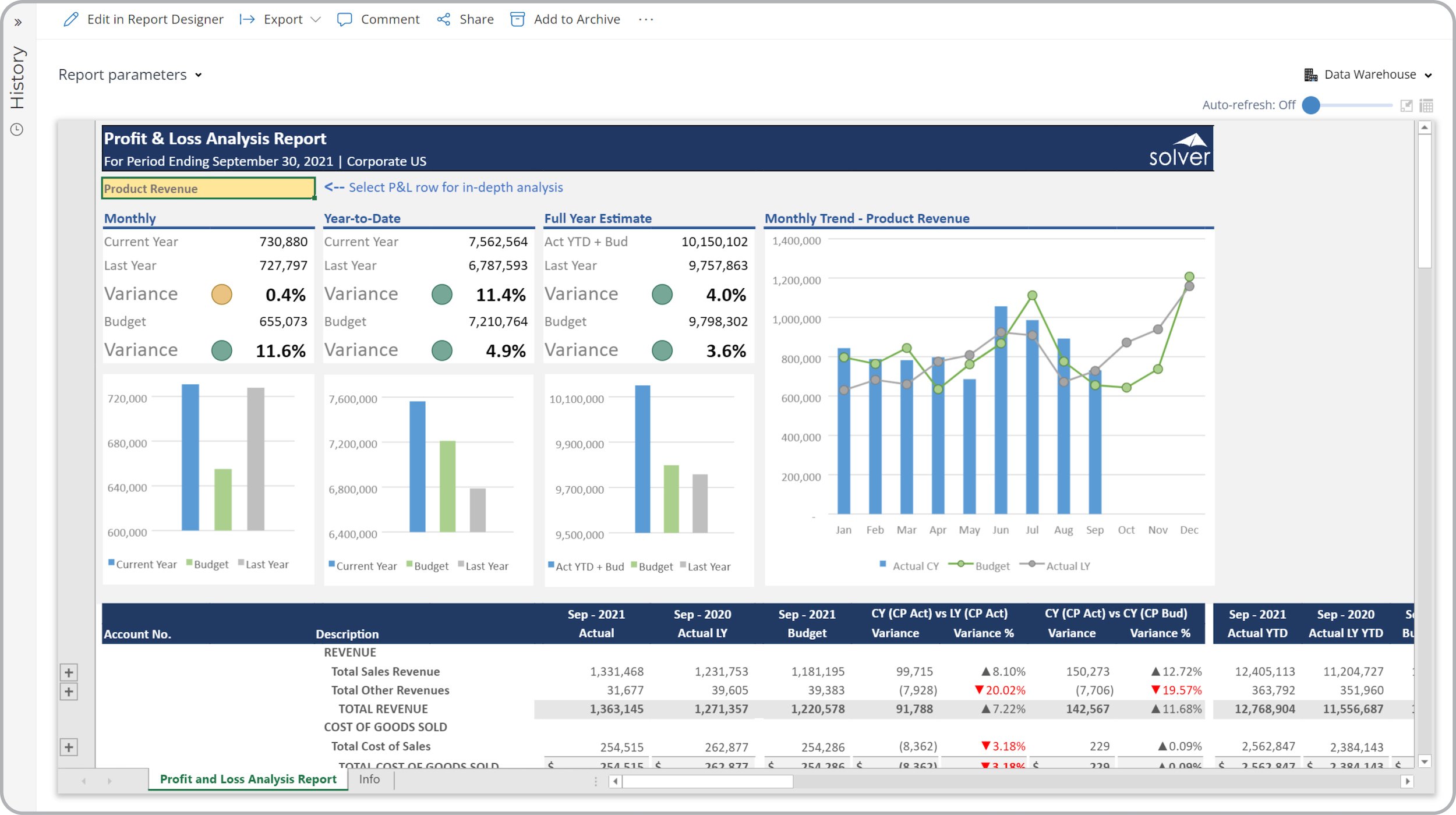Click the Comment speech bubble icon
This screenshot has width=1456, height=815.
point(344,20)
